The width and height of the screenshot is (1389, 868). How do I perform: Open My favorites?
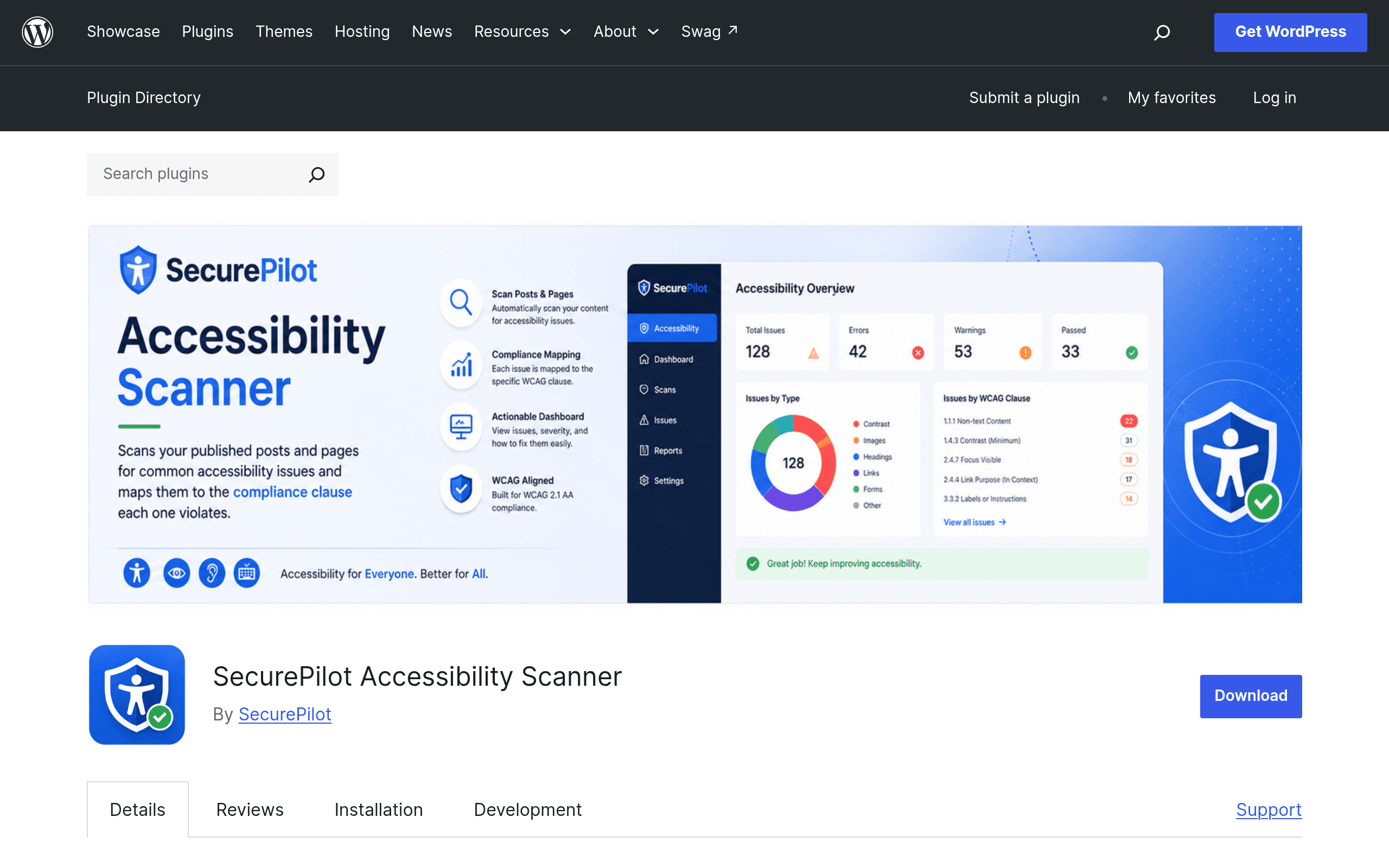pos(1171,98)
